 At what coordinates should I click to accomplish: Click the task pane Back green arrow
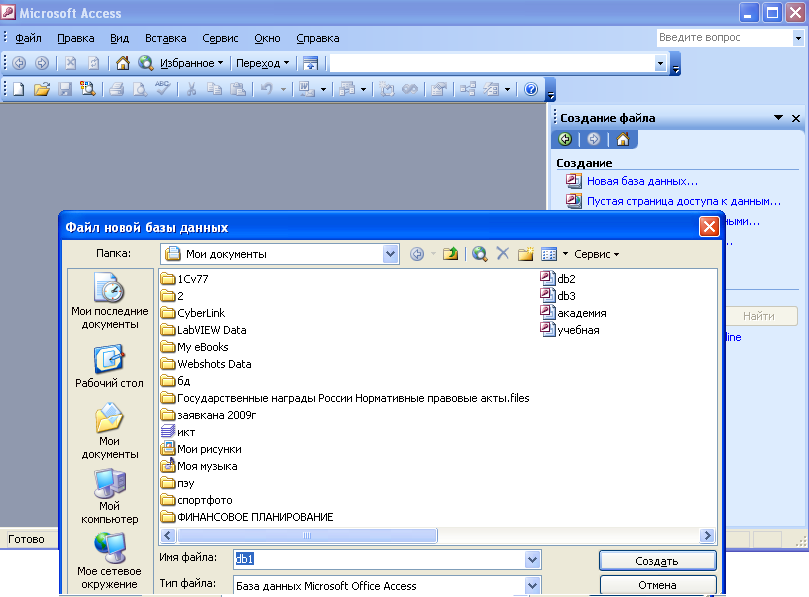pyautogui.click(x=565, y=139)
